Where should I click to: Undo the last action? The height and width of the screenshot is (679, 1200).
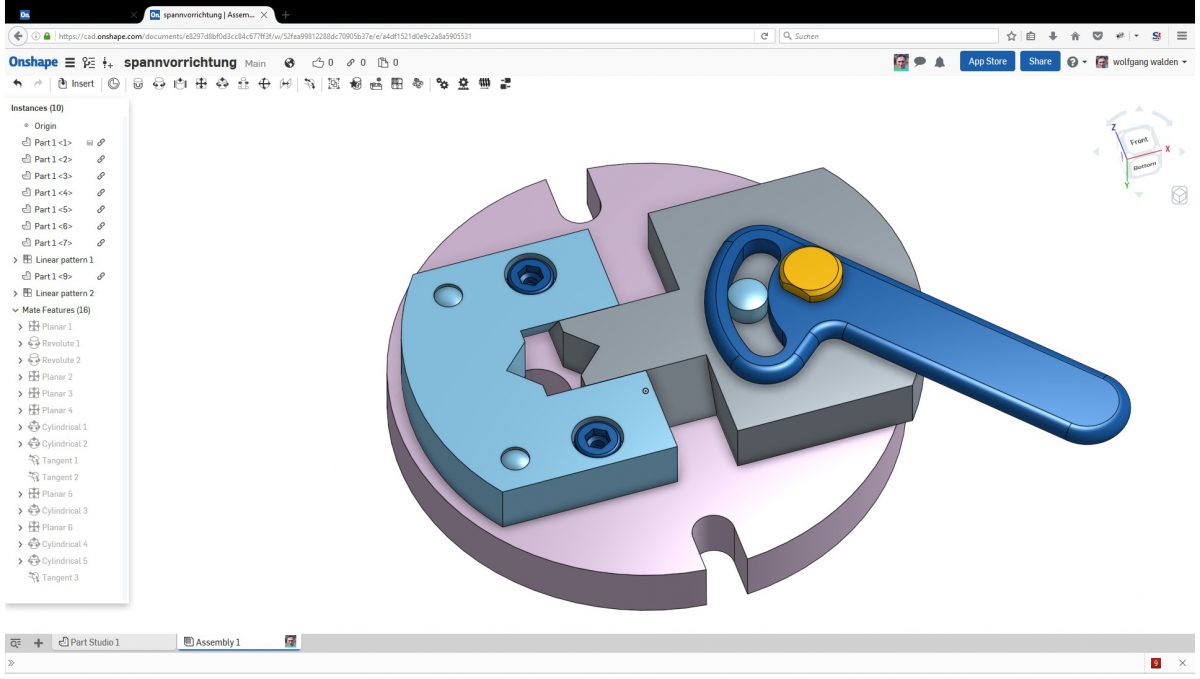[x=16, y=83]
